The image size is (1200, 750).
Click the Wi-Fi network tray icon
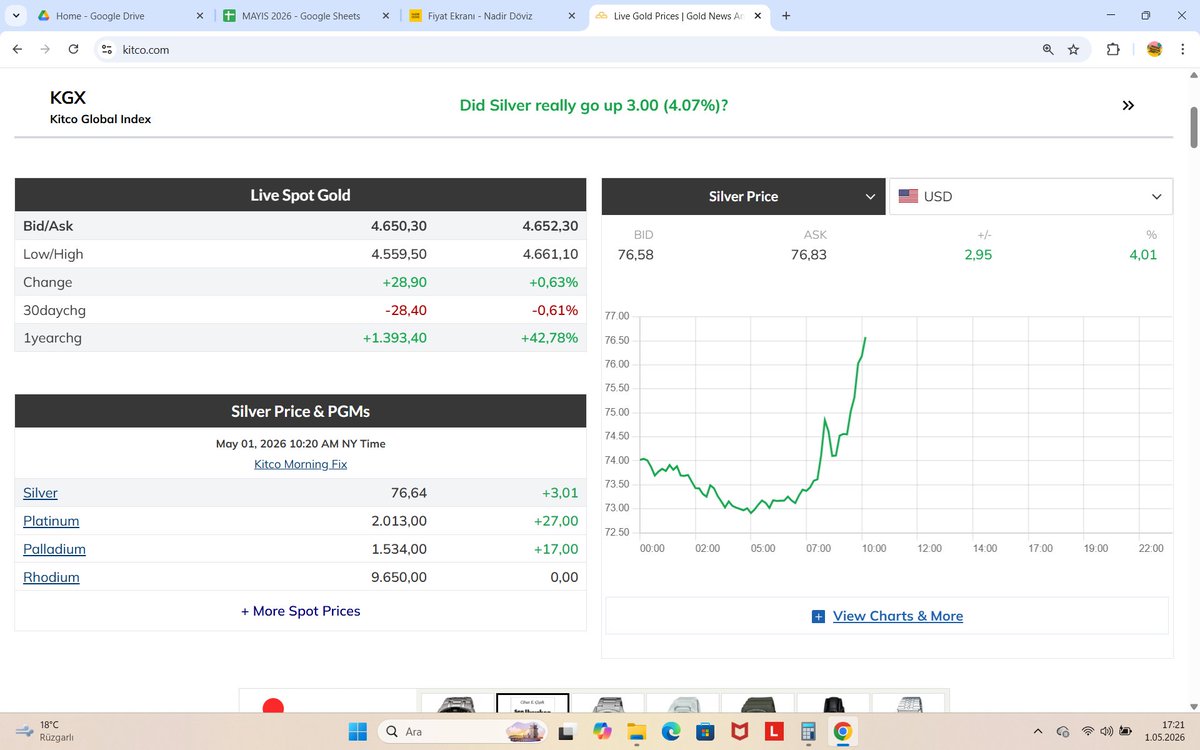tap(1087, 732)
